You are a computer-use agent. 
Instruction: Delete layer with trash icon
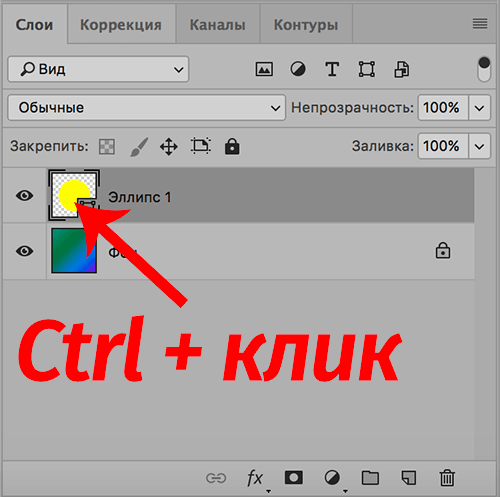[x=447, y=478]
